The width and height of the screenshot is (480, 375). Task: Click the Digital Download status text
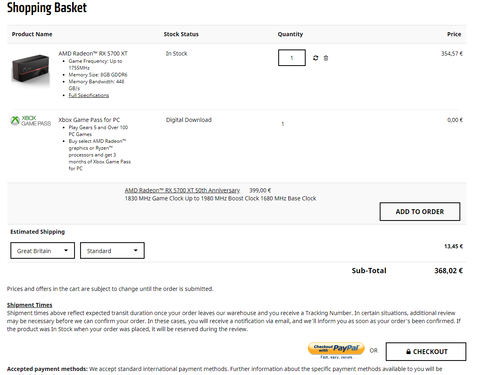point(189,120)
